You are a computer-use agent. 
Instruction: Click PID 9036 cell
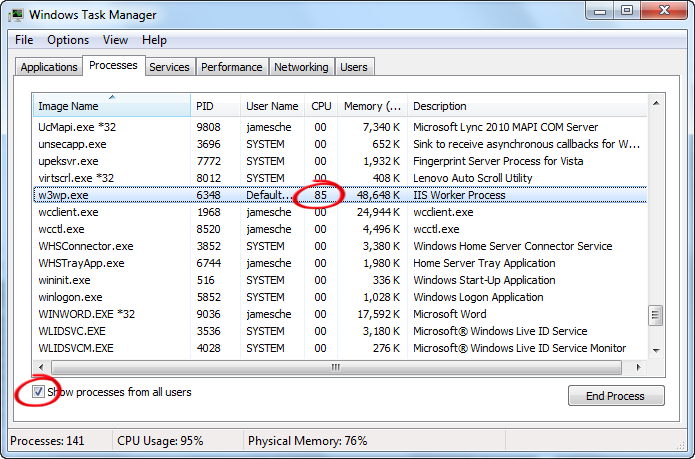coord(208,314)
